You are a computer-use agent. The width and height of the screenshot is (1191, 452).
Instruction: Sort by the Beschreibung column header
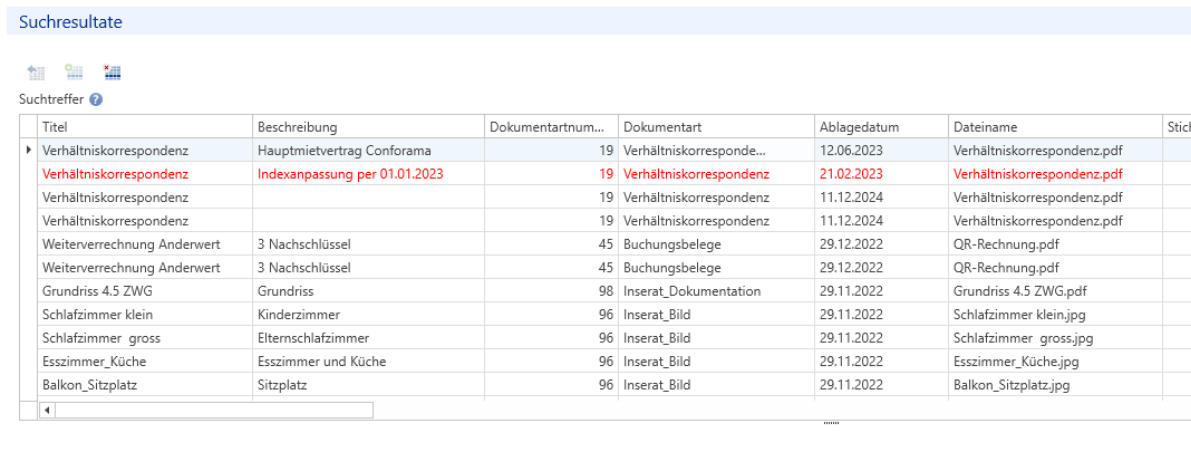368,127
